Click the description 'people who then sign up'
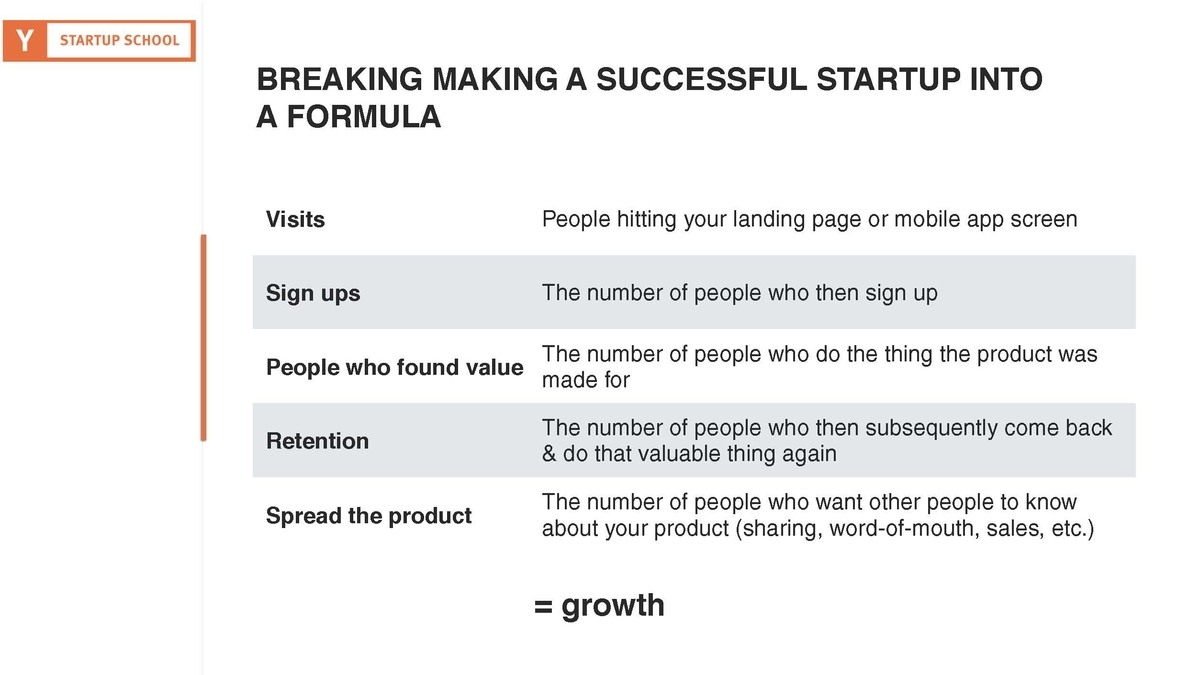 [x=740, y=293]
